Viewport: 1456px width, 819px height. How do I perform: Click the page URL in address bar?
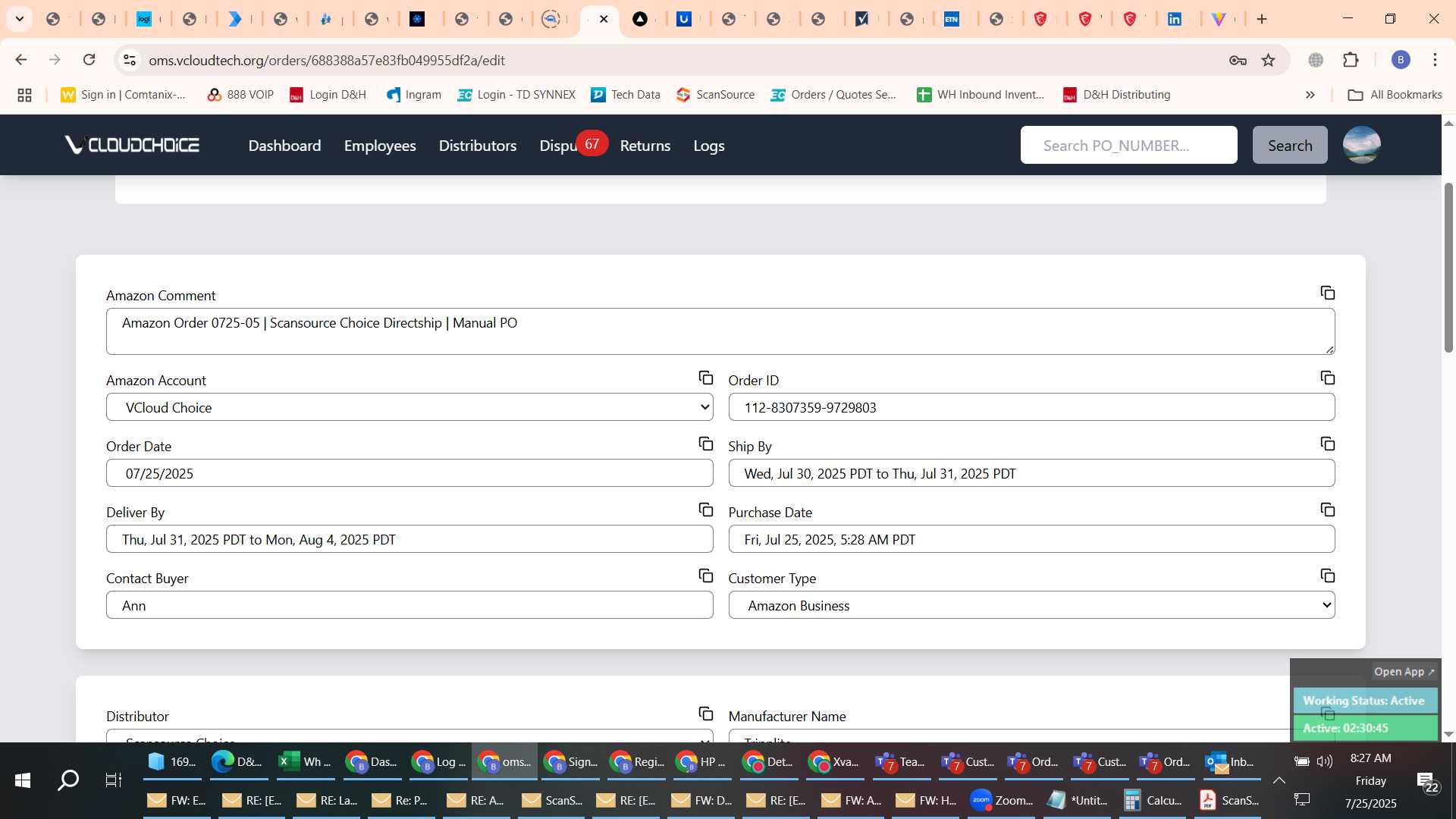(x=327, y=60)
